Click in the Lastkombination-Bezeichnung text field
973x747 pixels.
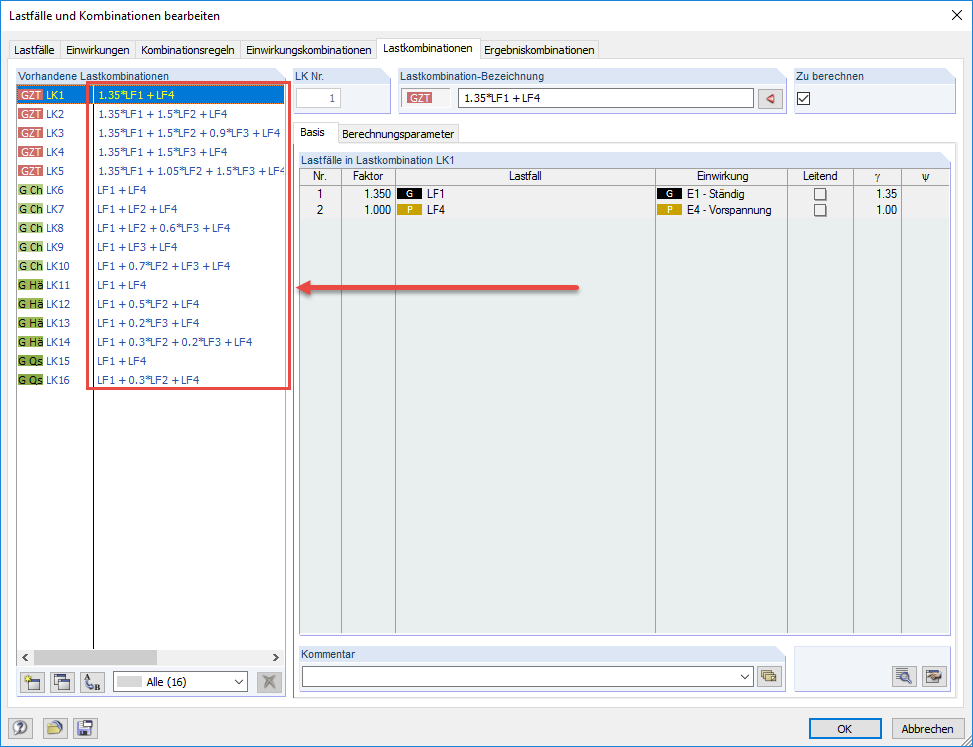pos(606,98)
